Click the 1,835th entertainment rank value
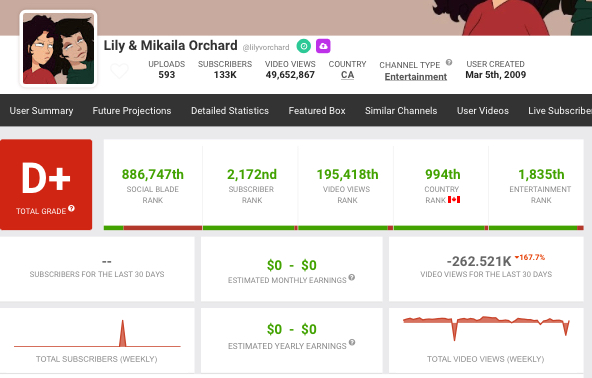 click(x=541, y=174)
